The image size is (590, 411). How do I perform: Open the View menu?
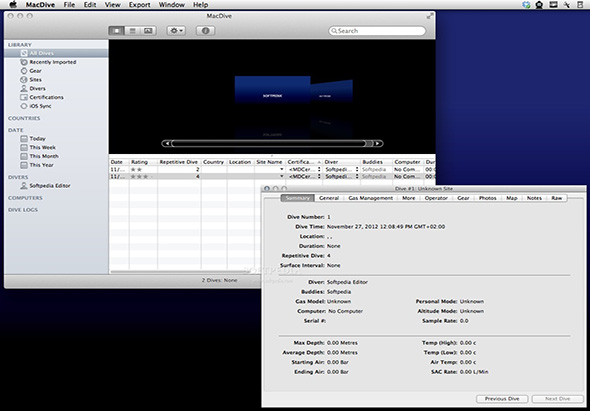pyautogui.click(x=113, y=5)
